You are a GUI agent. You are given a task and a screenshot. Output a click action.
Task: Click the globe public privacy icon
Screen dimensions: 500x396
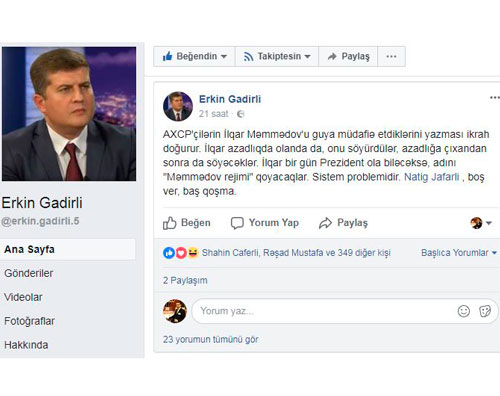pos(240,114)
